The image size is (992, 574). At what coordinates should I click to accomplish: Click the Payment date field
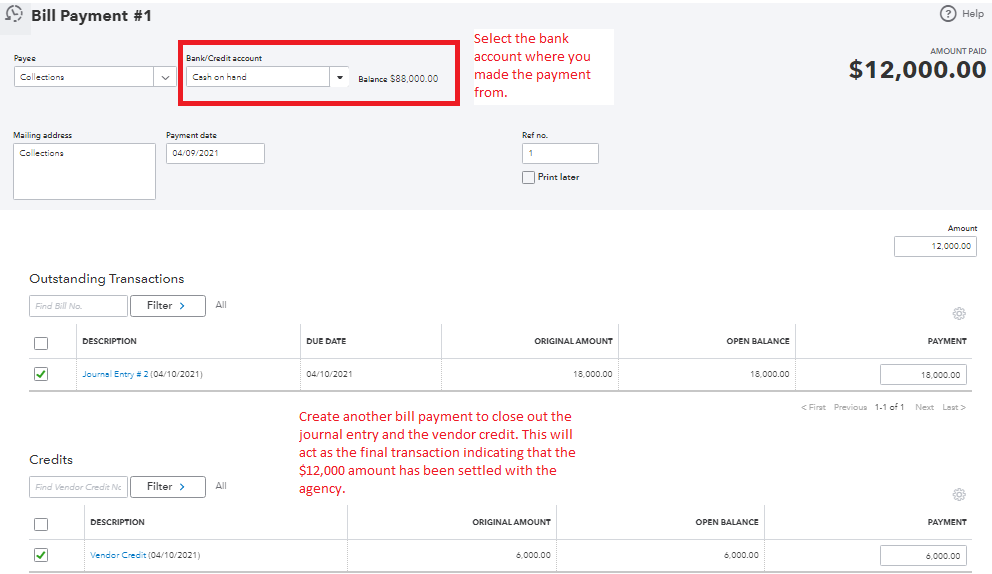pyautogui.click(x=215, y=153)
